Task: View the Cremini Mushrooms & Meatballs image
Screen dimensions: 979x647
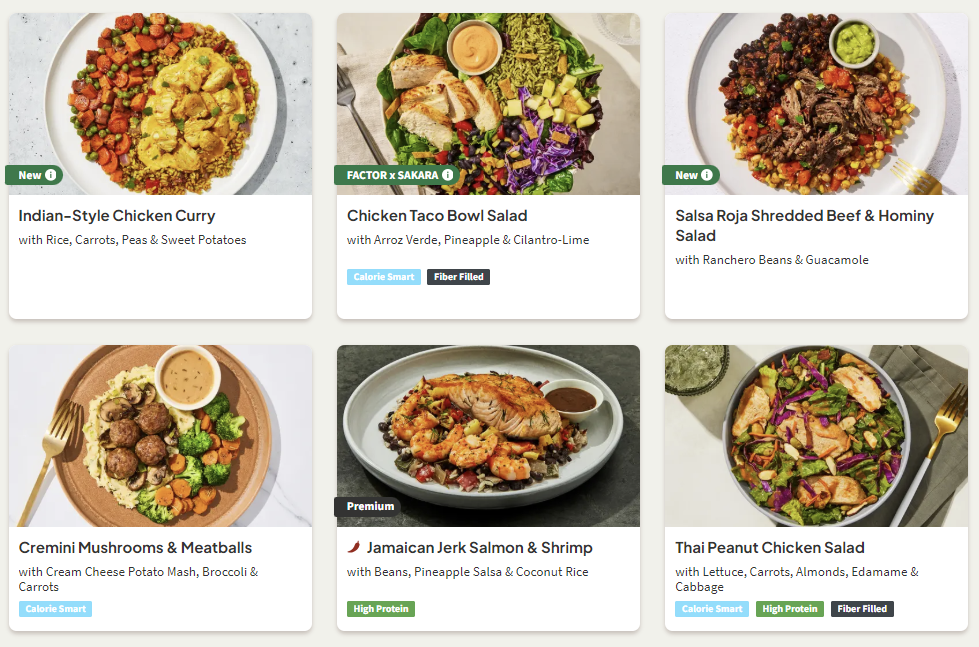Action: coord(160,435)
